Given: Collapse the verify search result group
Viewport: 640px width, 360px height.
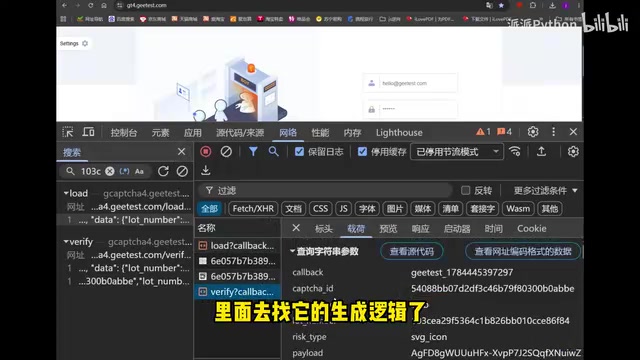Looking at the screenshot, I should click(66, 242).
